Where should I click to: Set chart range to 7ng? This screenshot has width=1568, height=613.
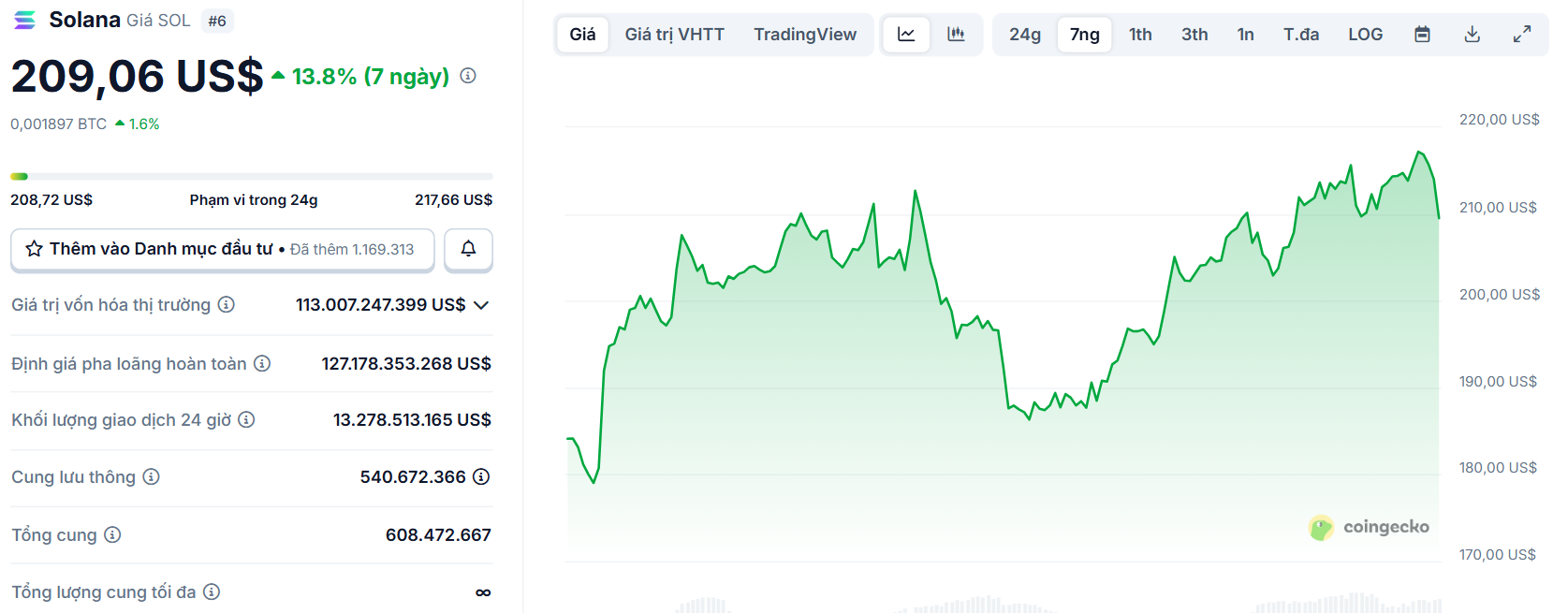click(x=1085, y=35)
